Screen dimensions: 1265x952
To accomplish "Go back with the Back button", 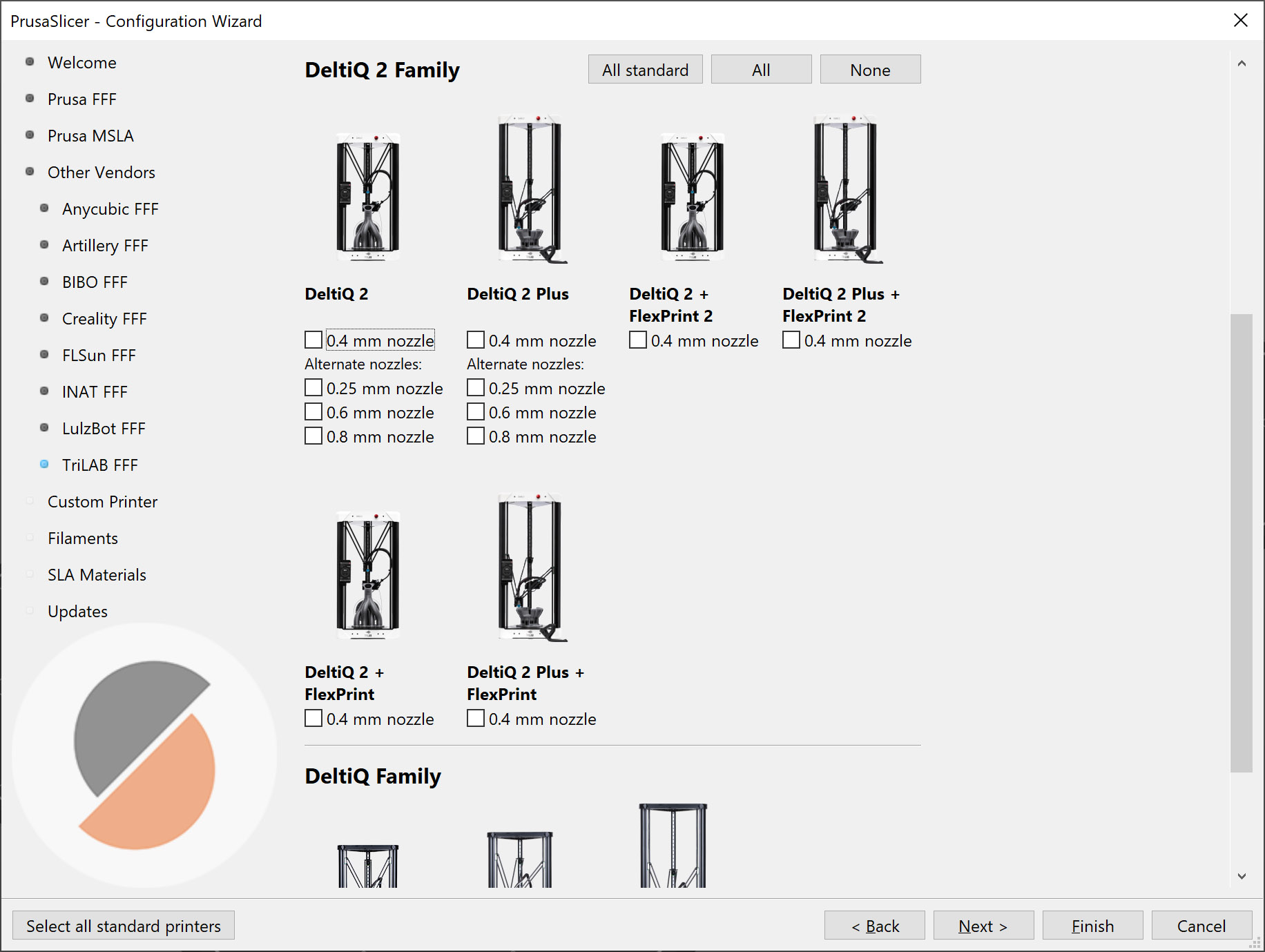I will pos(874,926).
